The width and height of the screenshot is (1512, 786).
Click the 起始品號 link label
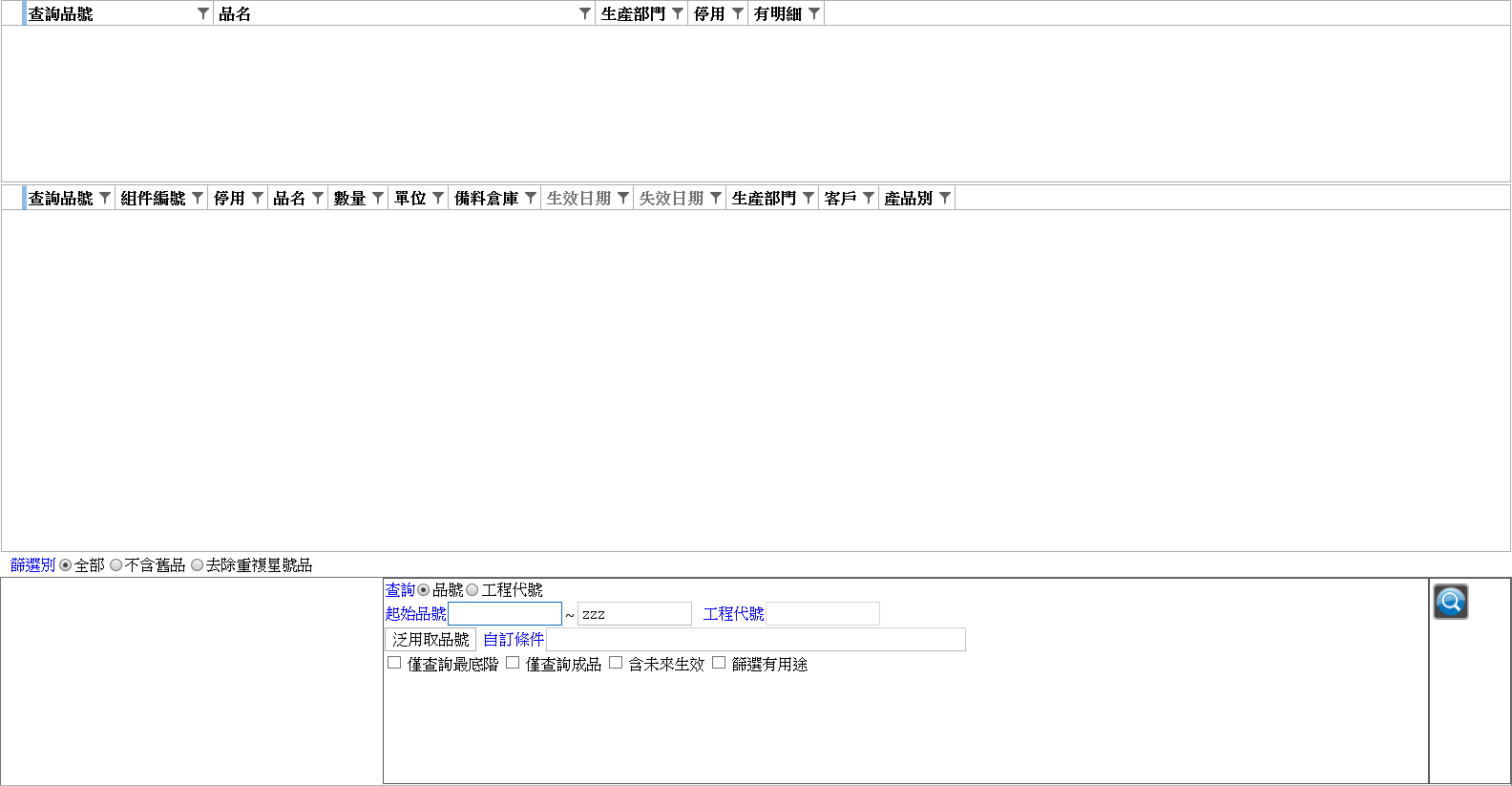pyautogui.click(x=415, y=614)
